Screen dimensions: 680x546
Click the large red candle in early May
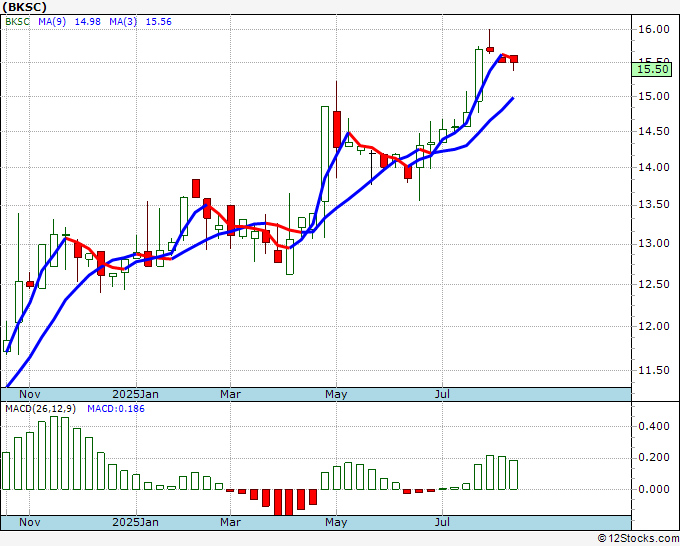(337, 129)
